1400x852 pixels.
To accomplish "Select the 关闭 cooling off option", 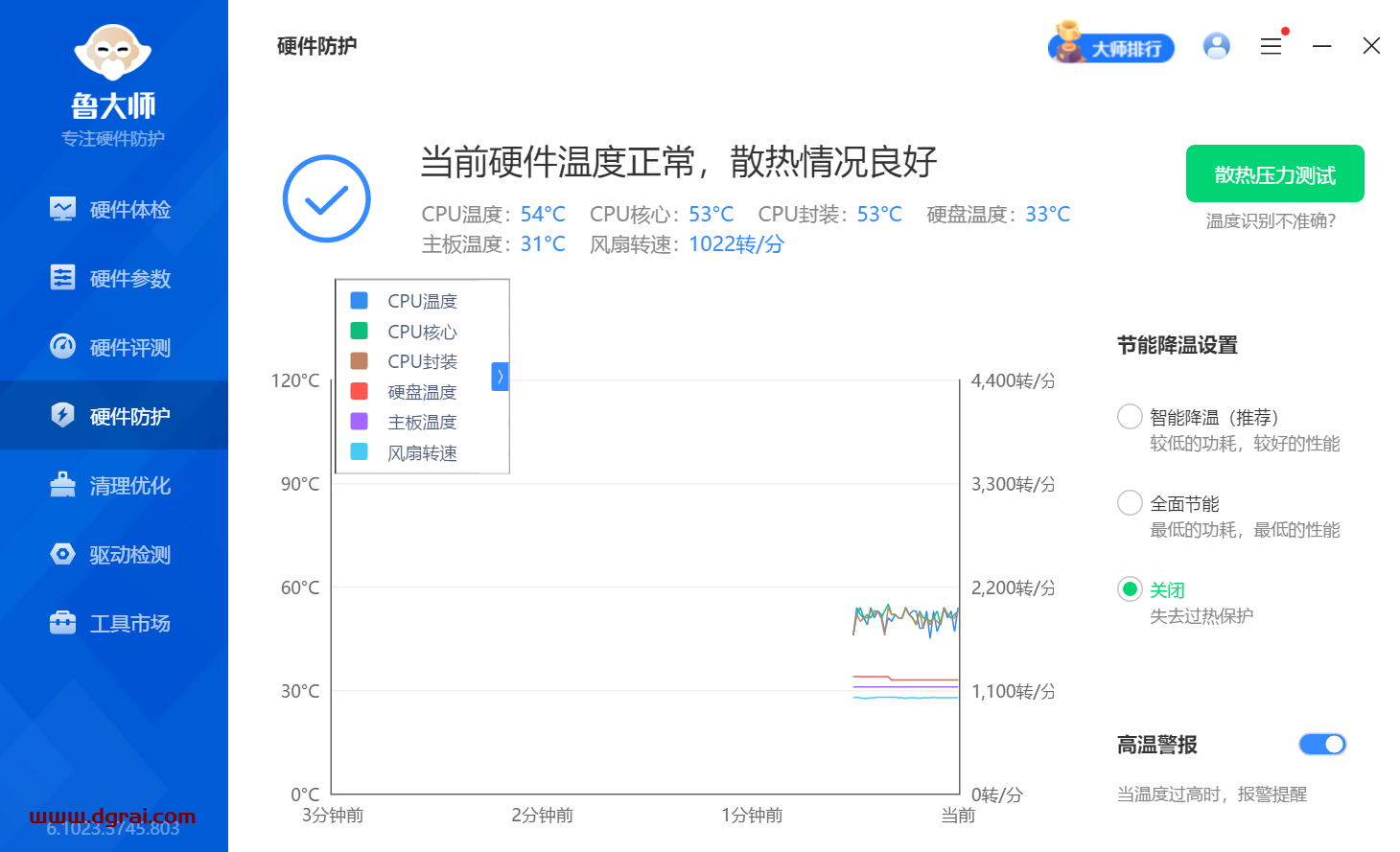I will [x=1129, y=589].
